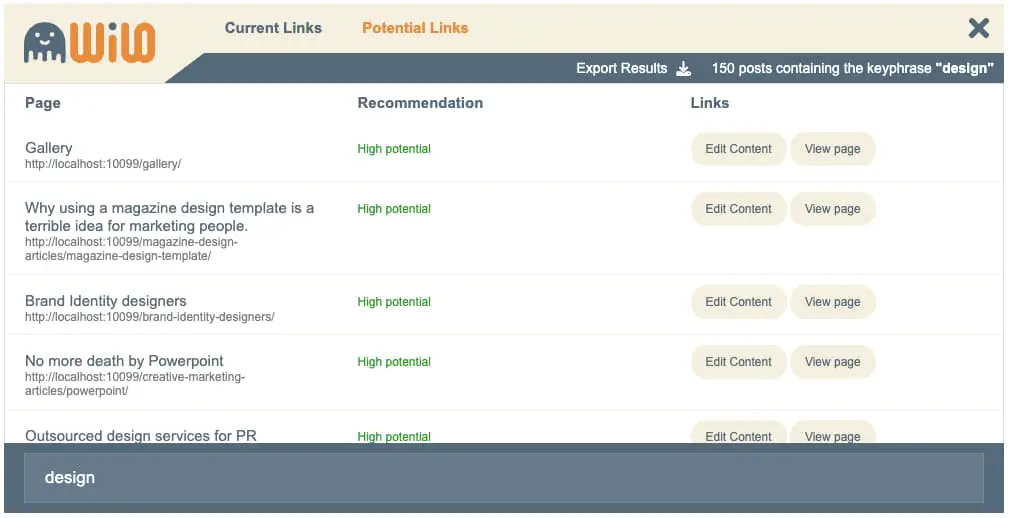Close the panel with the X icon

979,28
